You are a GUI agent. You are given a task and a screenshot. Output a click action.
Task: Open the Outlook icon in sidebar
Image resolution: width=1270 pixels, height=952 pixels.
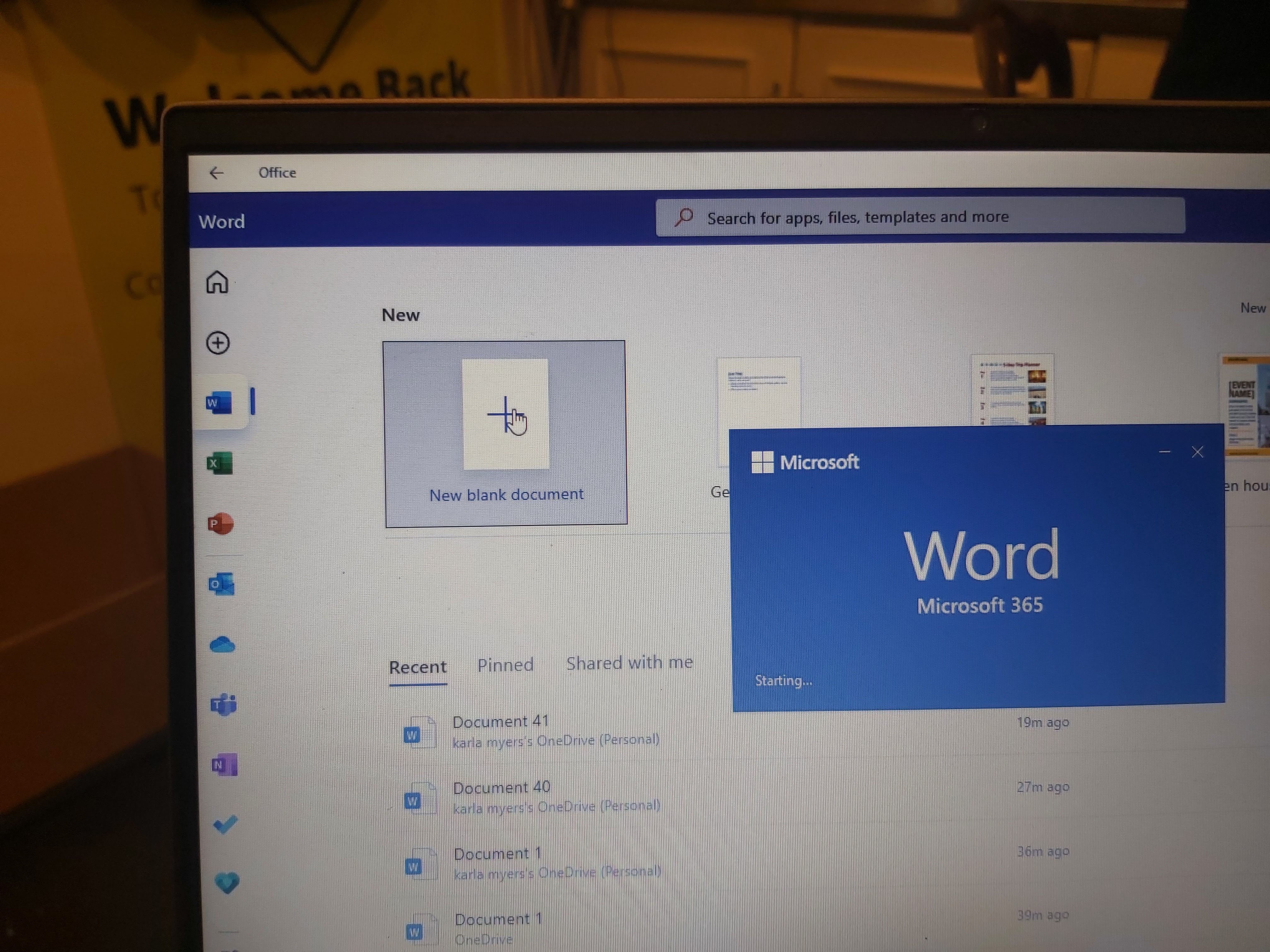coord(222,584)
